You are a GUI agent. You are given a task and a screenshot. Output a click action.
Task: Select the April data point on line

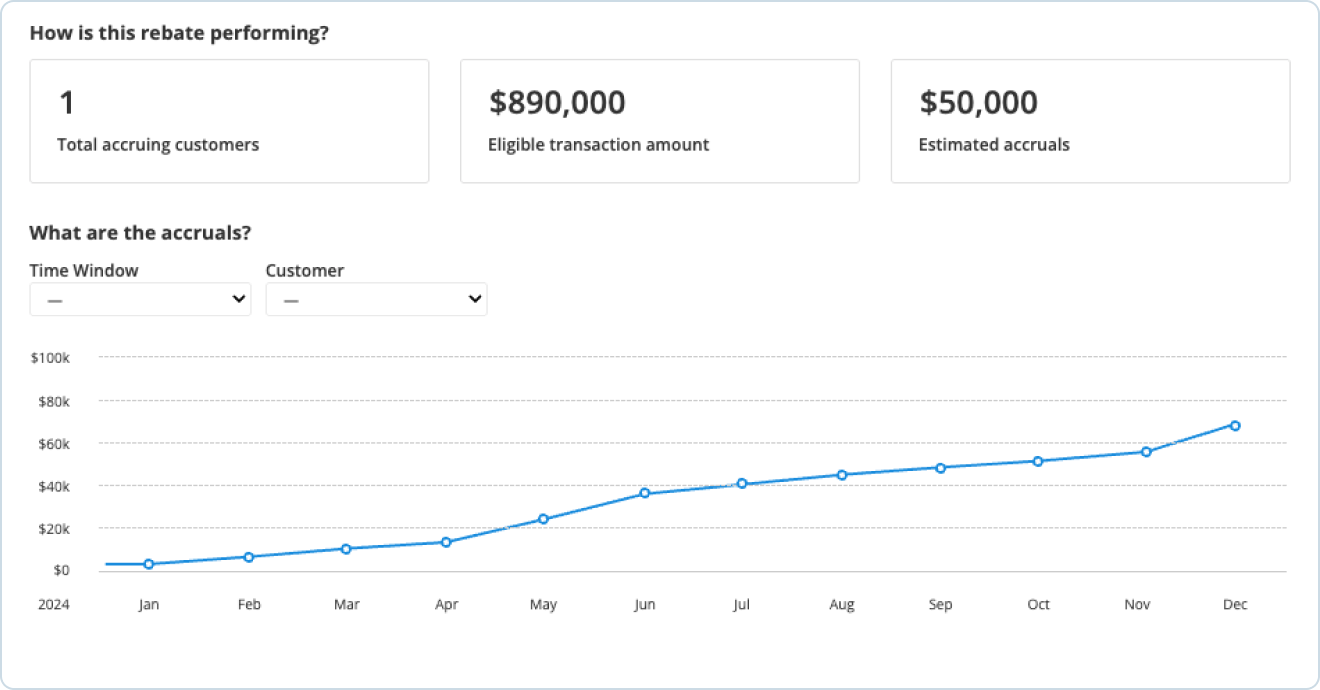(x=446, y=542)
